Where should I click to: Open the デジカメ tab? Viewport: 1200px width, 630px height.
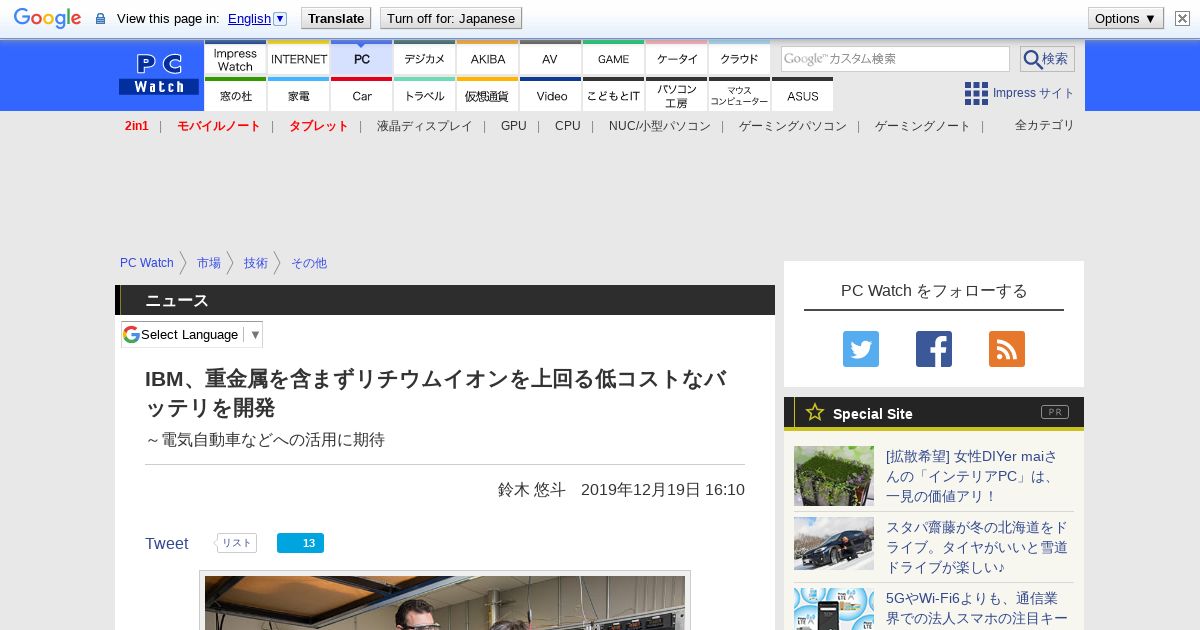point(425,58)
